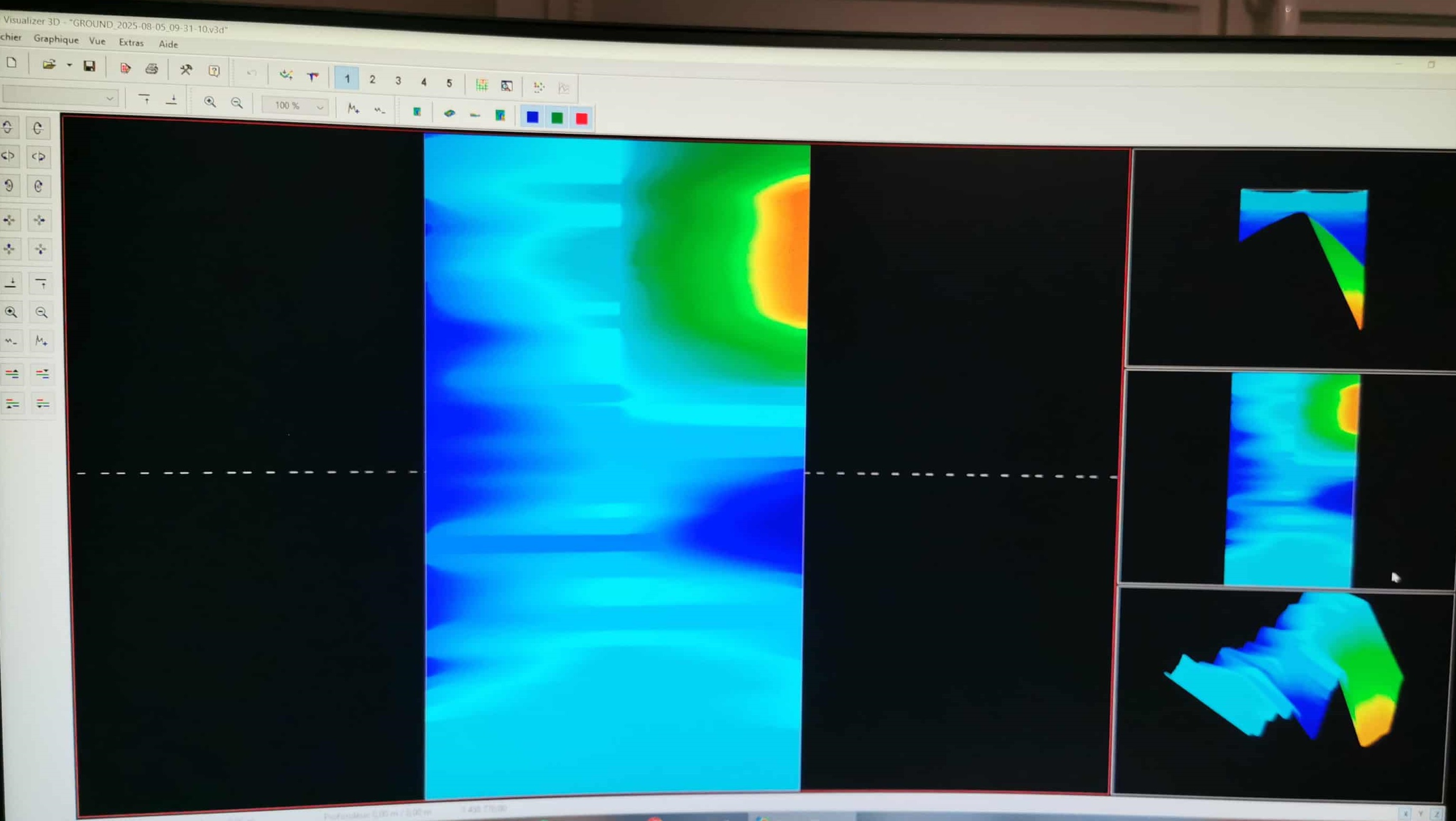The image size is (1456, 821).
Task: Select view number 3 button
Action: (x=398, y=81)
